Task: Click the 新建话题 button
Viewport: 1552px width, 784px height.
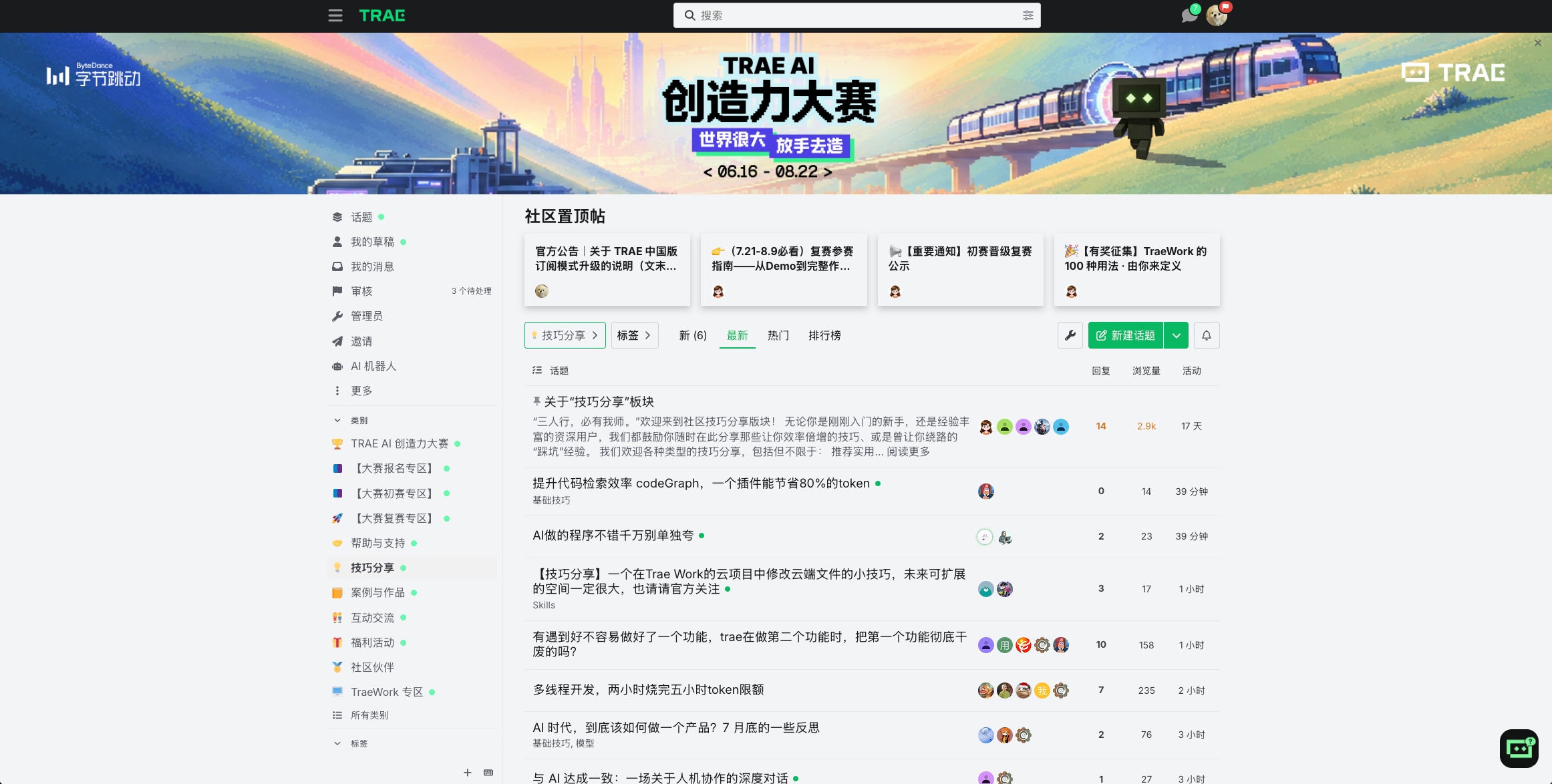Action: 1126,335
